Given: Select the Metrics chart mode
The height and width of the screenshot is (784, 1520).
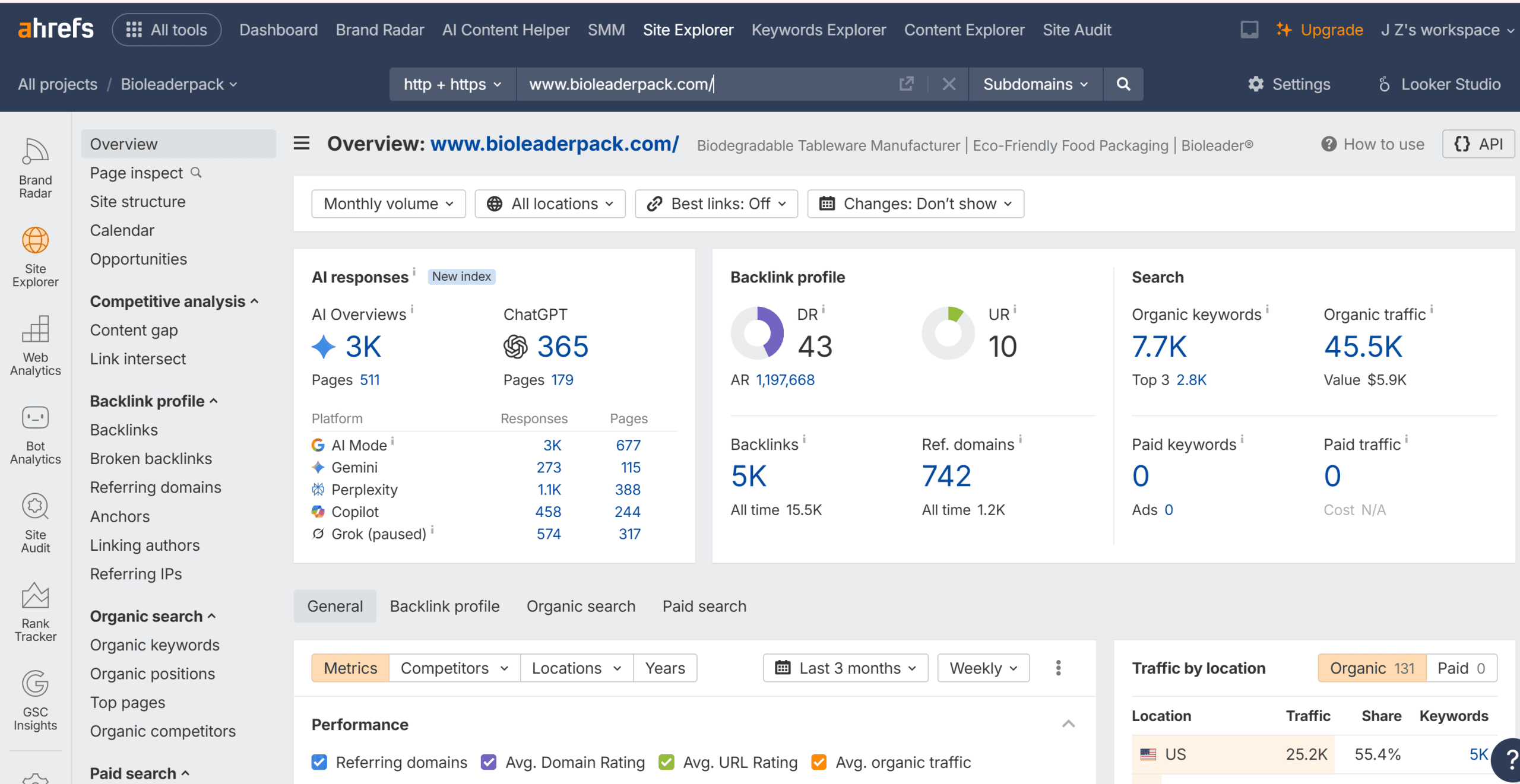Looking at the screenshot, I should tap(350, 668).
